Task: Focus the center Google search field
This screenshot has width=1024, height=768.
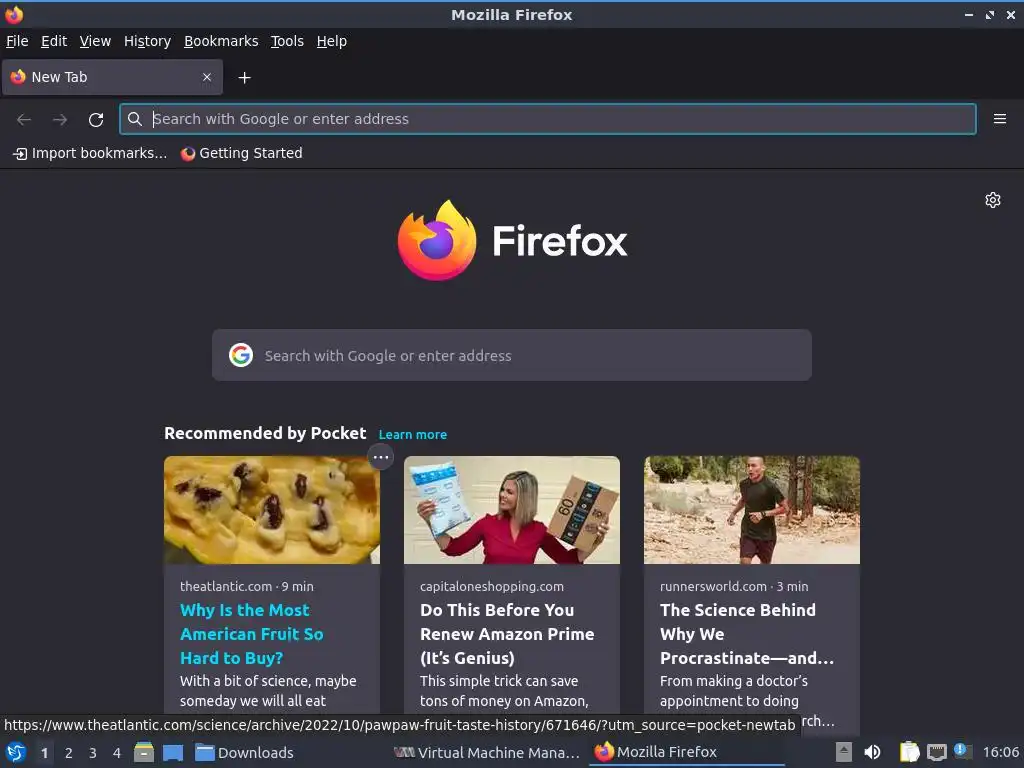Action: pos(511,355)
